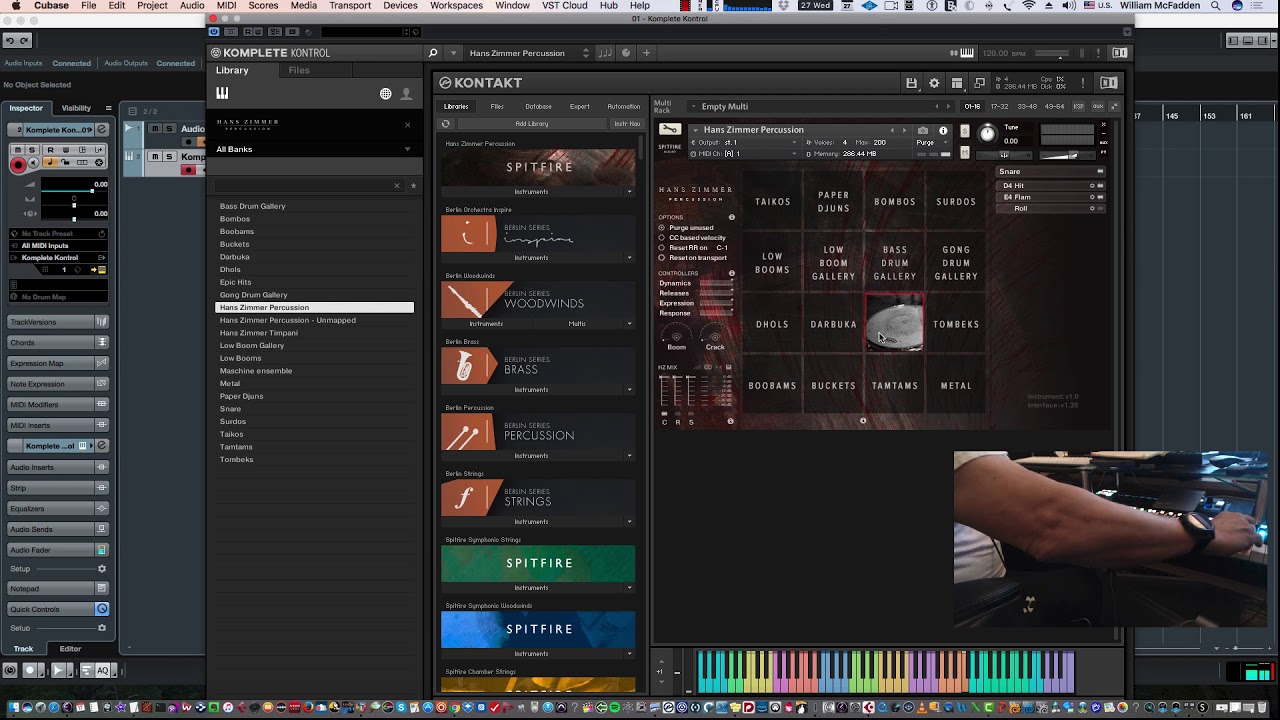Click Cubase undo arrow button

tap(9, 41)
